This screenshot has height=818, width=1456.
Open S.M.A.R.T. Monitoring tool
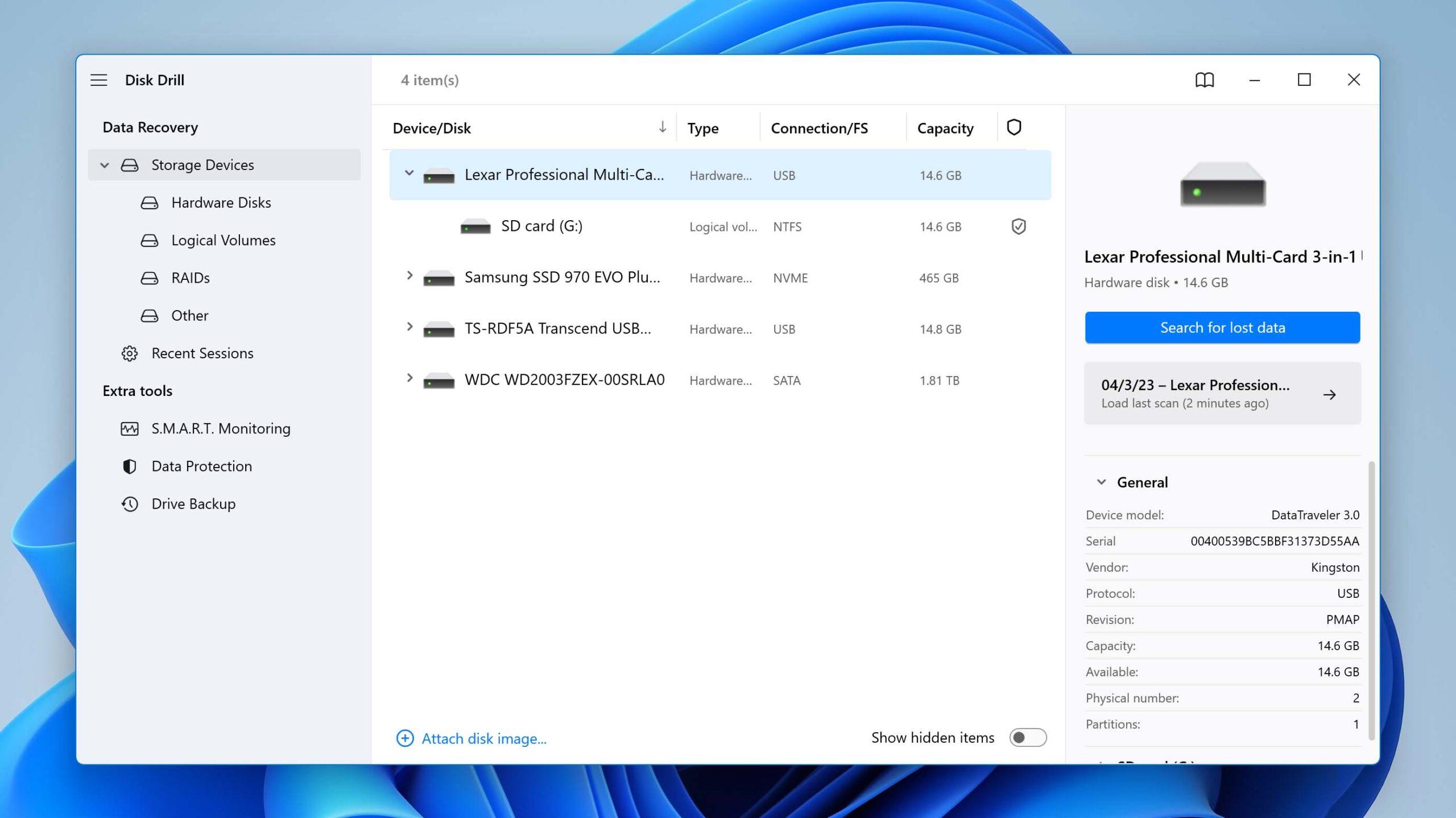(221, 429)
